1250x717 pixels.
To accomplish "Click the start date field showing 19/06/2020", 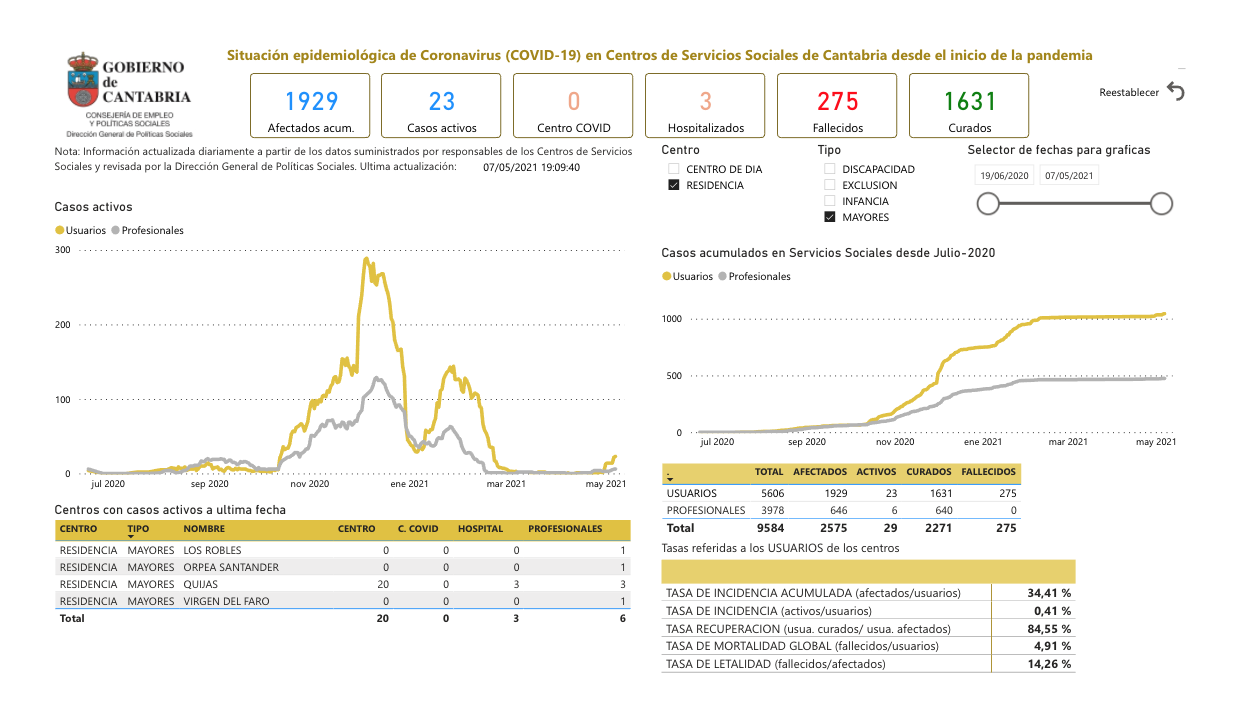I will (x=1005, y=176).
